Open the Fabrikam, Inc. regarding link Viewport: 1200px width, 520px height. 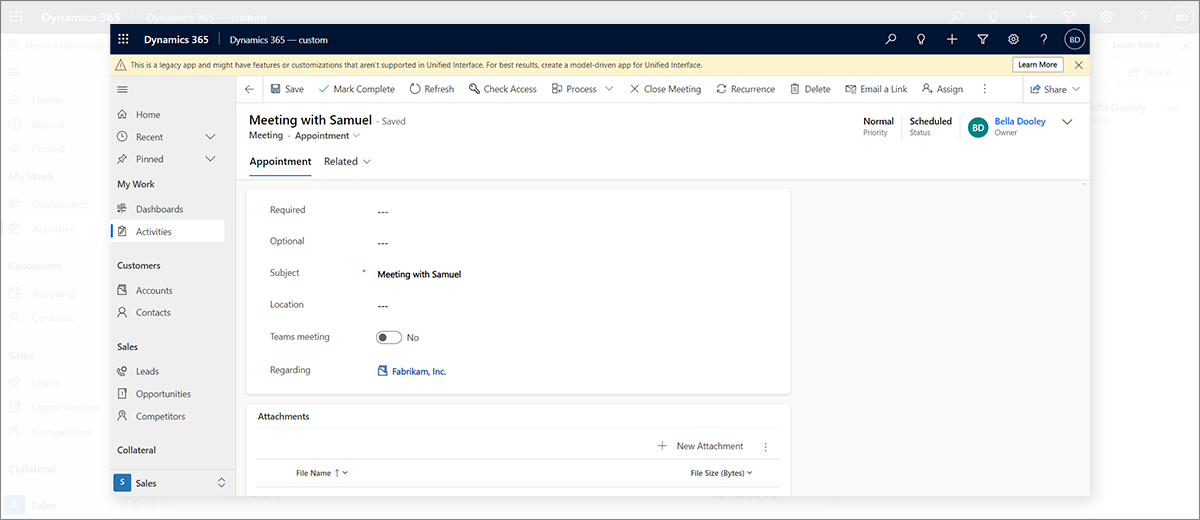click(418, 371)
